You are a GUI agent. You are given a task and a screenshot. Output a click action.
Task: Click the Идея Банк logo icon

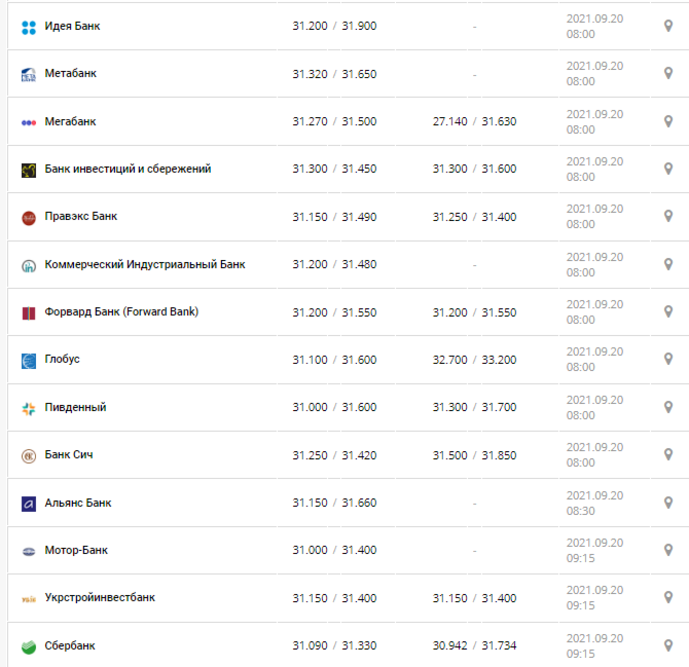[29, 27]
